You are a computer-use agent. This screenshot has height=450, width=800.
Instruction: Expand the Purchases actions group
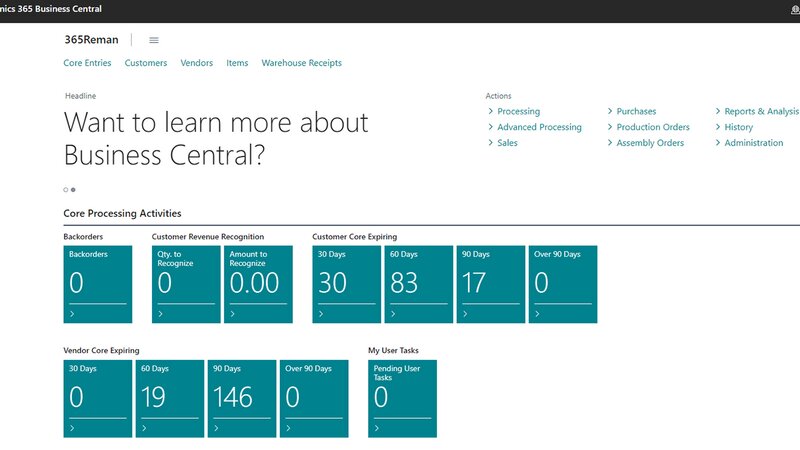coord(632,111)
